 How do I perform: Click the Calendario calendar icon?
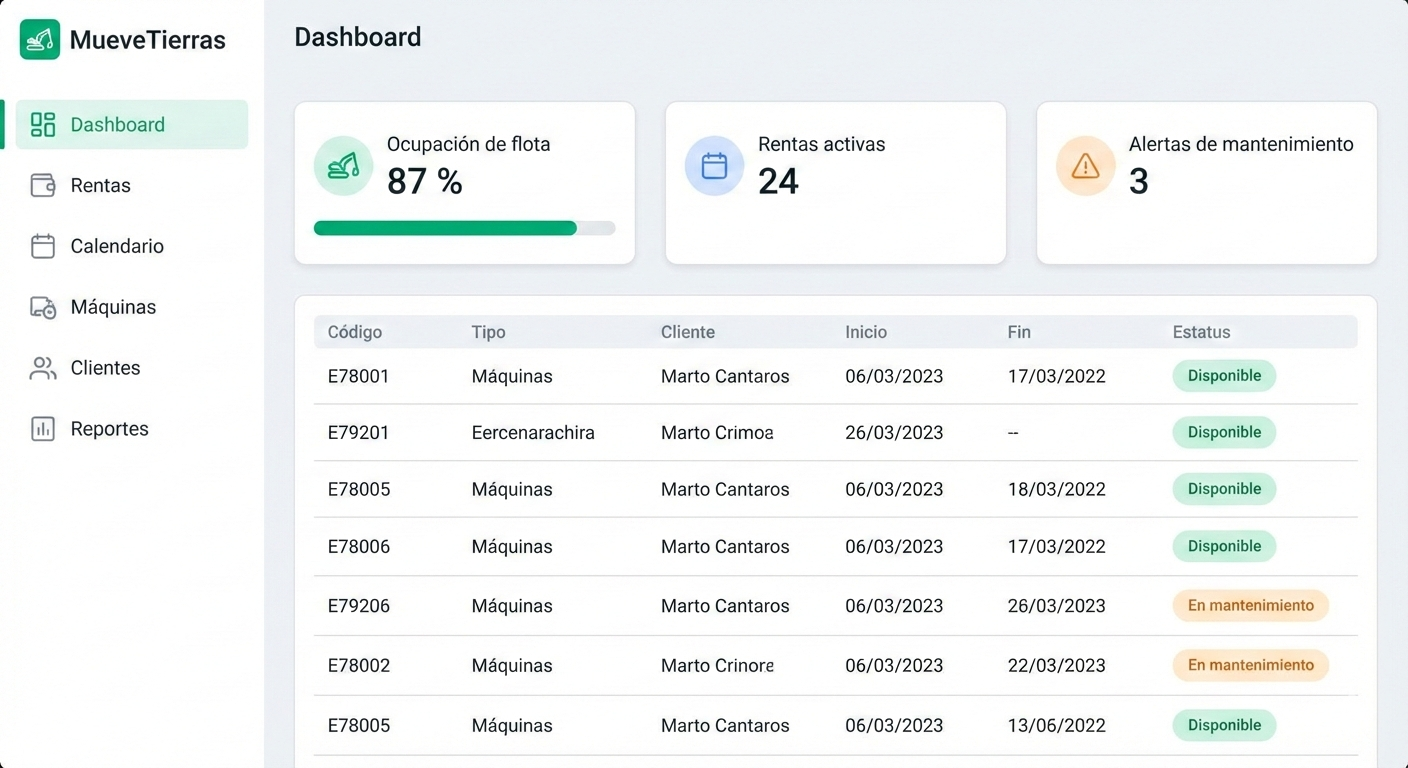coord(41,246)
